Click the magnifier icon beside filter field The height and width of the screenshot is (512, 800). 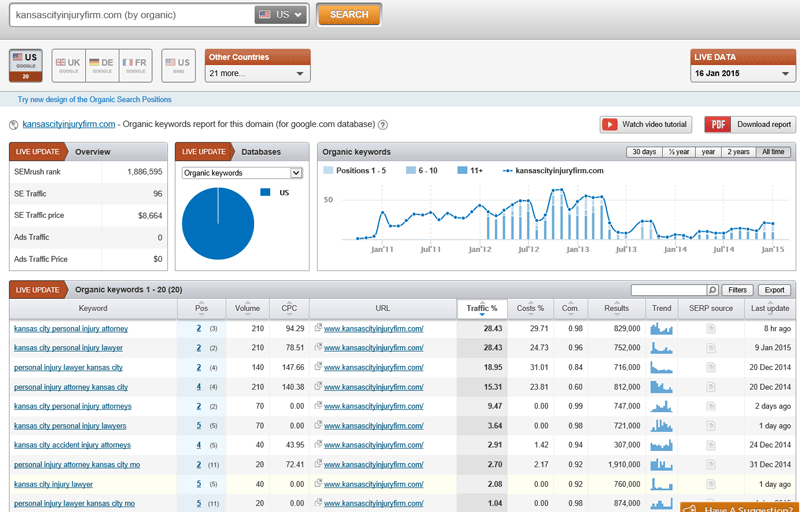(x=713, y=290)
